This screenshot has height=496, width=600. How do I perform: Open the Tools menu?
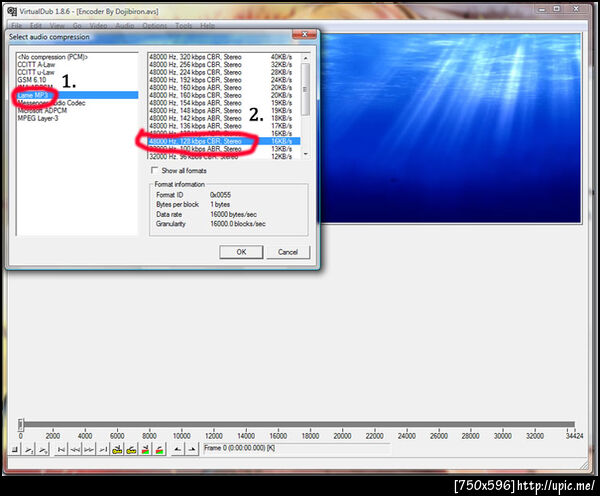coord(184,26)
